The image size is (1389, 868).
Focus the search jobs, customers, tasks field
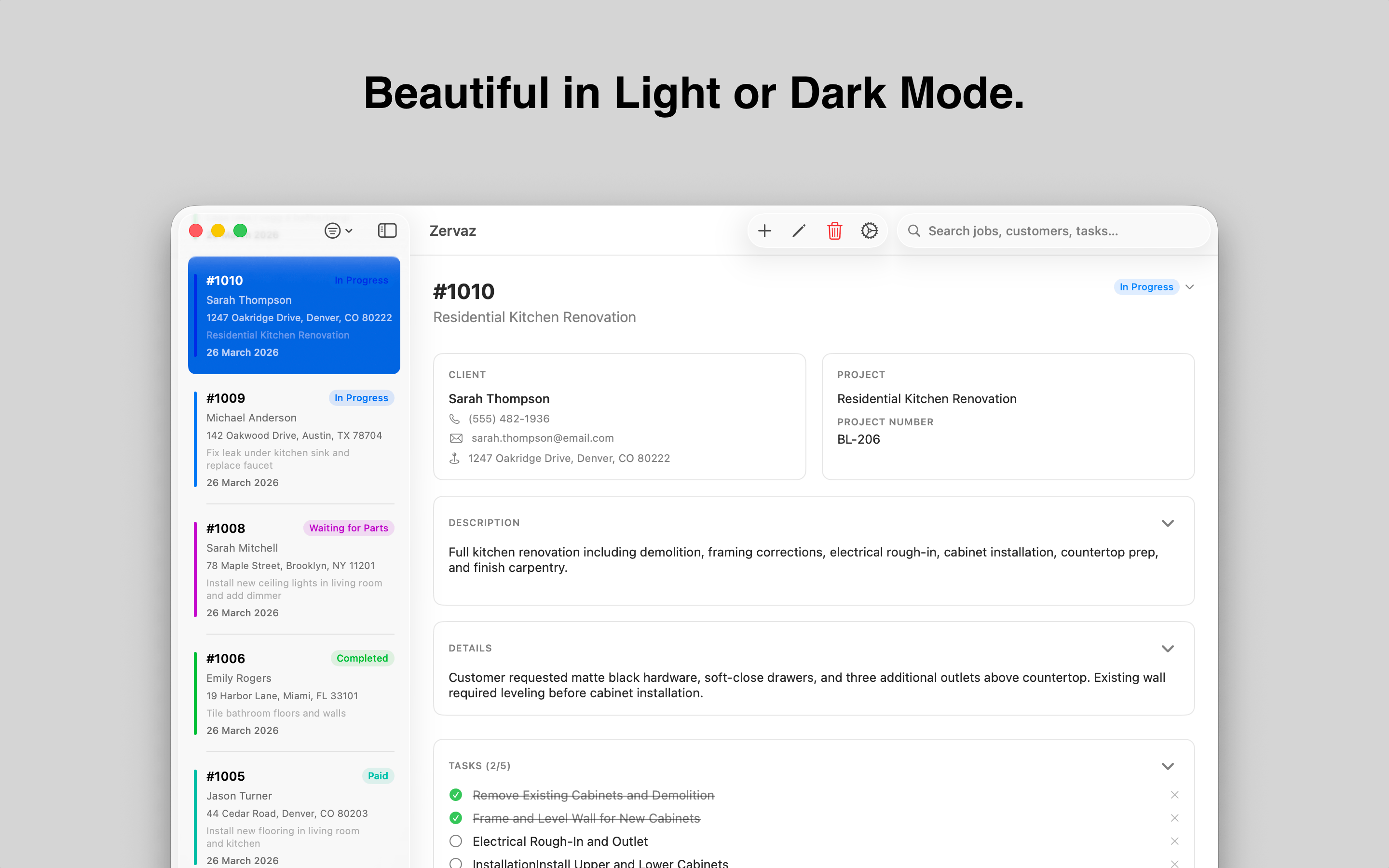(x=1053, y=231)
